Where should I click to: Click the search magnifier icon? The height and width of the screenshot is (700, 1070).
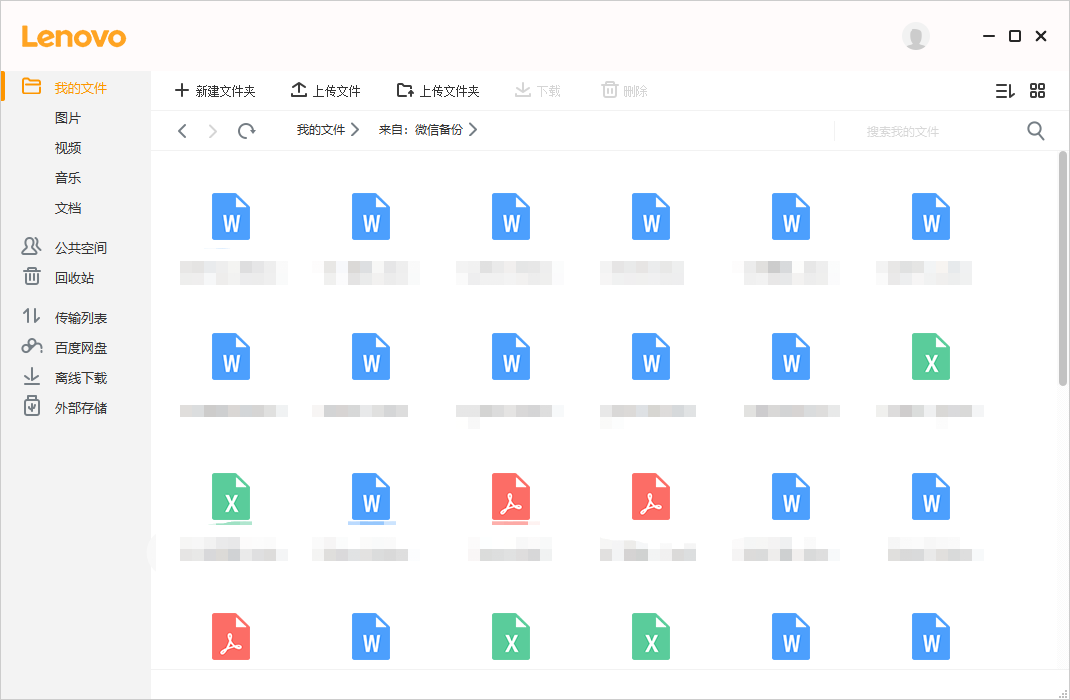[x=1036, y=131]
